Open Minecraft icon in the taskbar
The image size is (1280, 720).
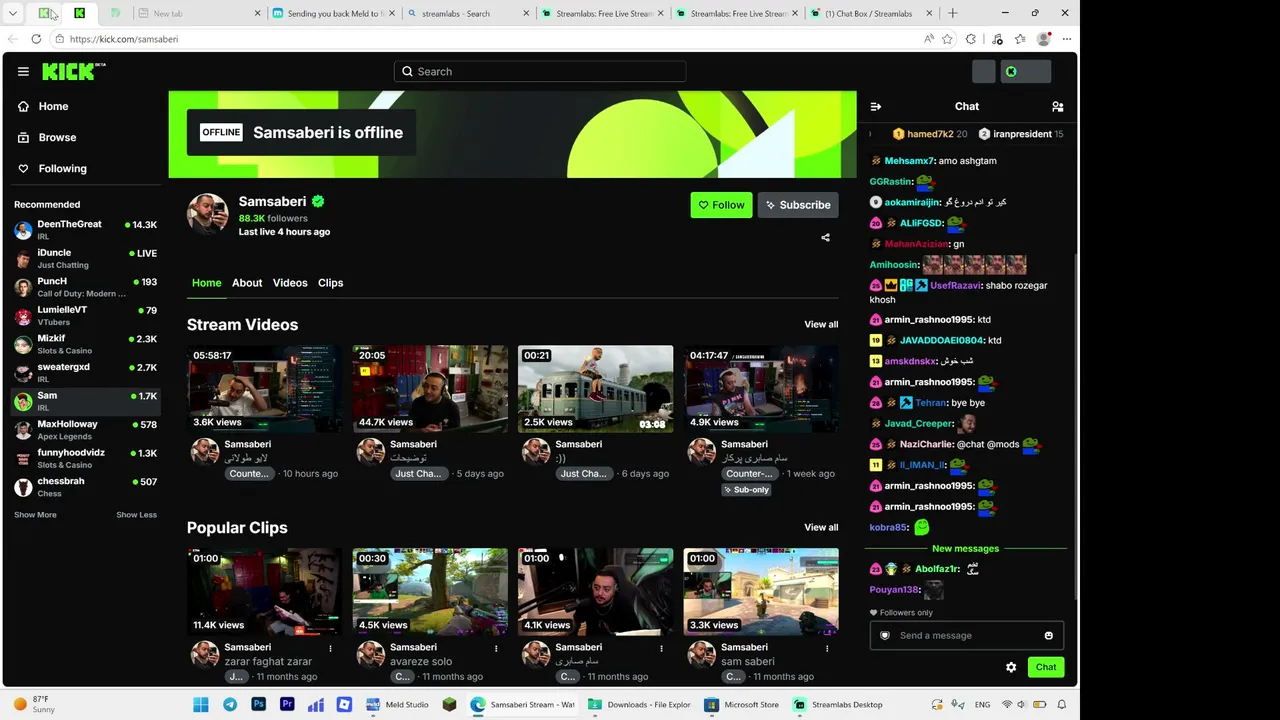click(x=449, y=705)
